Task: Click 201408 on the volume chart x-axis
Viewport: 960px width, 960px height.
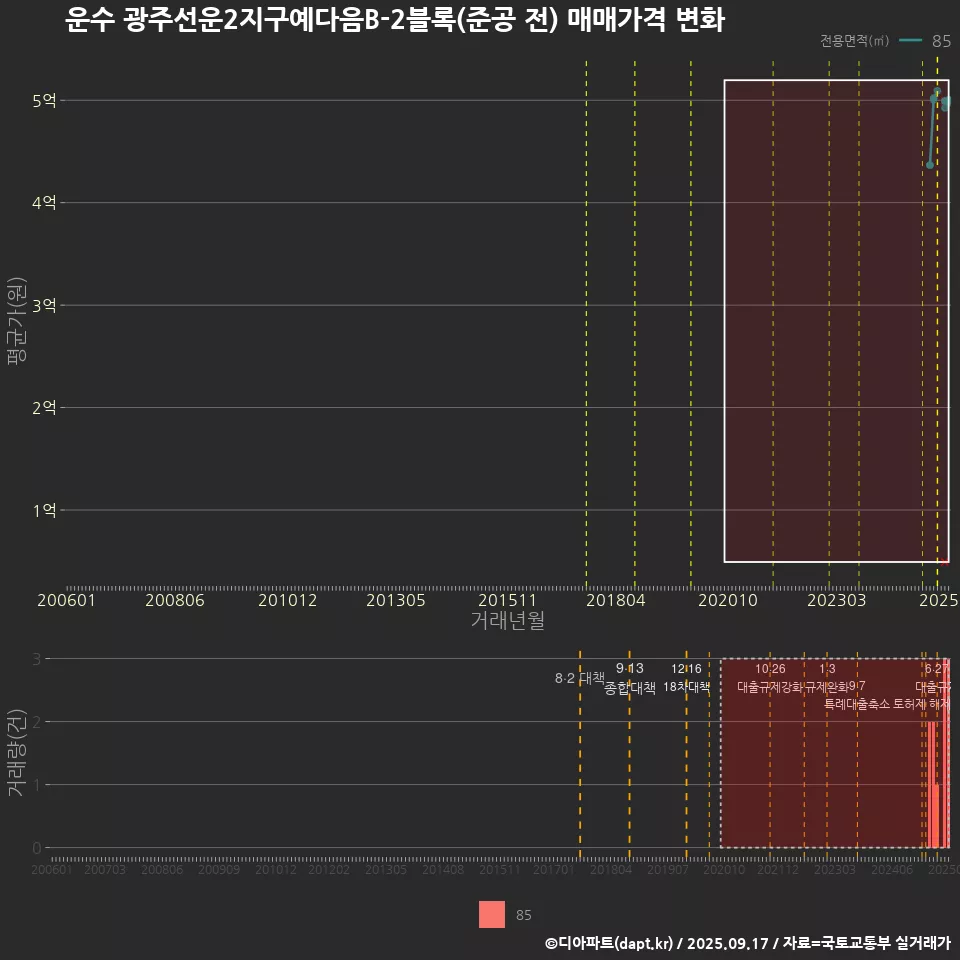Action: (443, 869)
